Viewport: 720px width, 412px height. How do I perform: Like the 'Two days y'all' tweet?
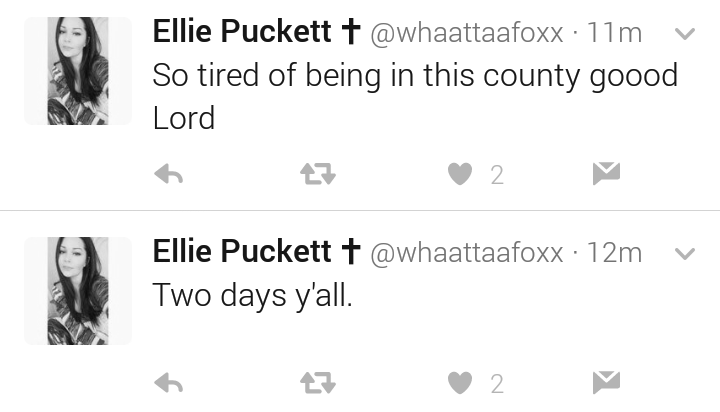pos(460,383)
